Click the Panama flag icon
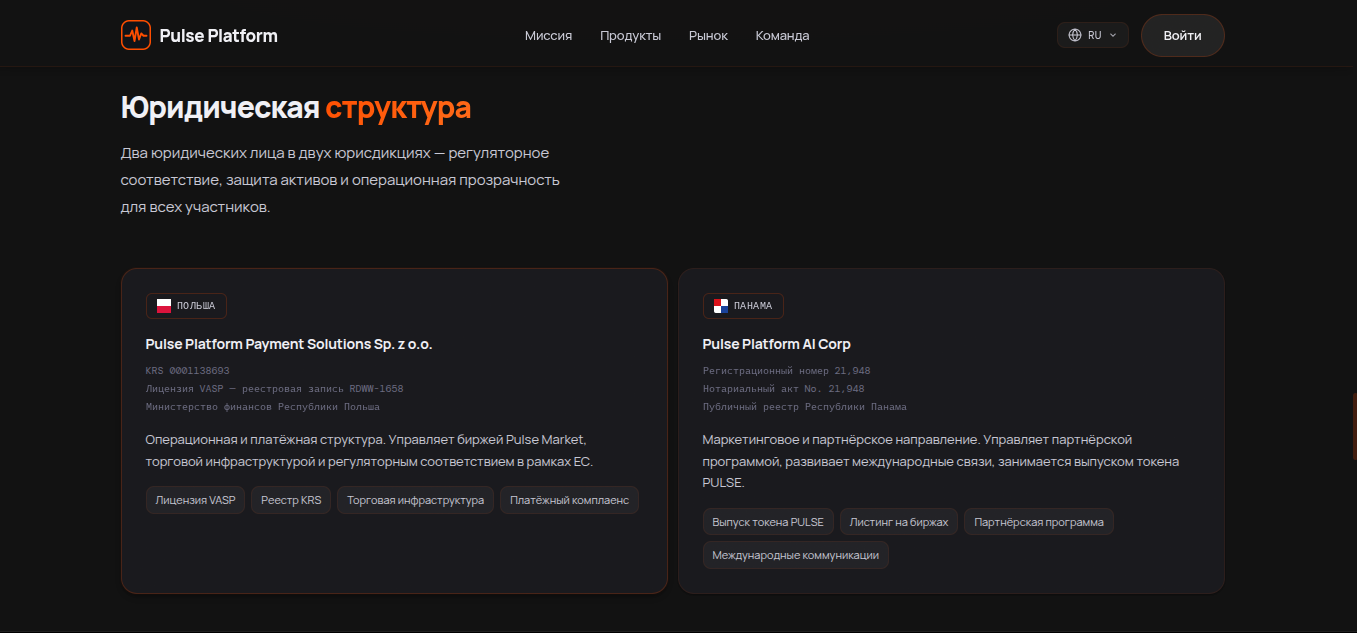This screenshot has height=633, width=1357. [x=721, y=306]
